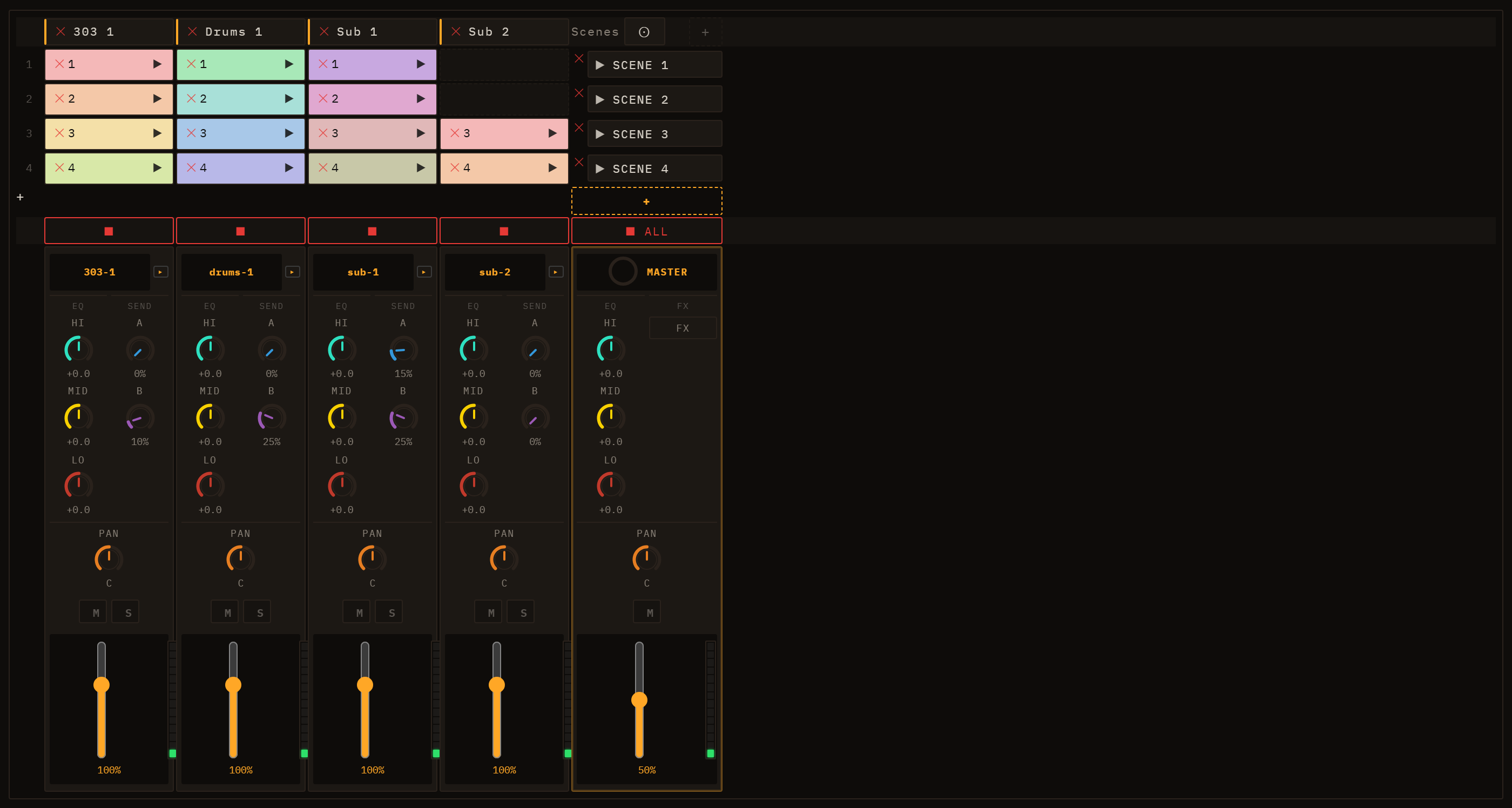Select the Drums 1 track header
Viewport: 1512px width, 808px height.
(241, 32)
